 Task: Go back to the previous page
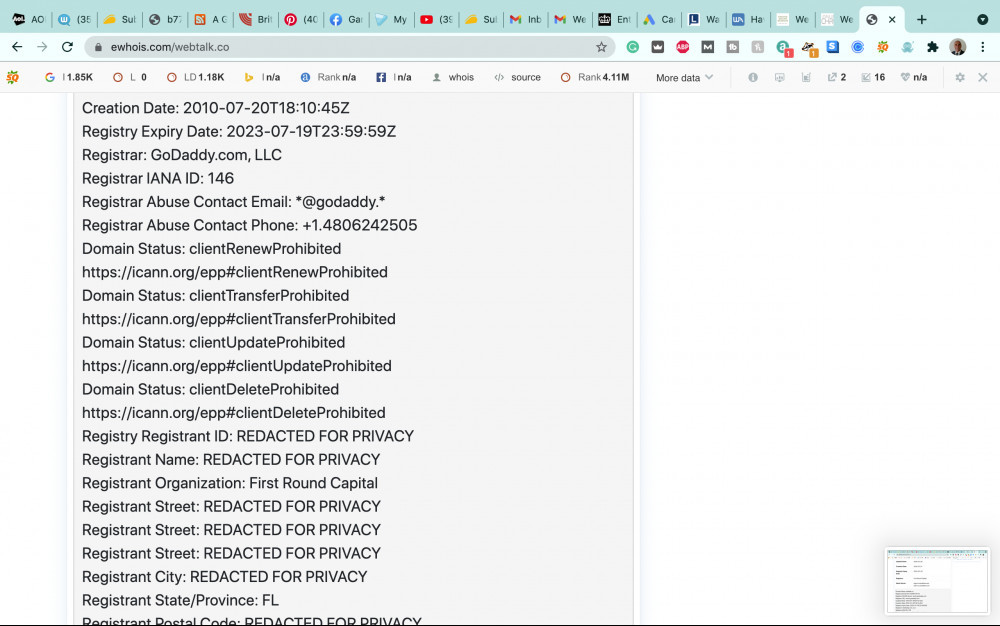click(x=17, y=47)
